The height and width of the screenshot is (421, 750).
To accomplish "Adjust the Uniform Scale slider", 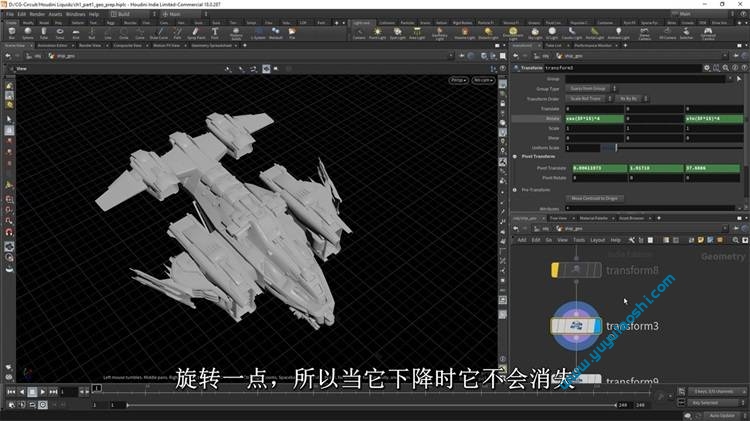I will click(x=670, y=148).
